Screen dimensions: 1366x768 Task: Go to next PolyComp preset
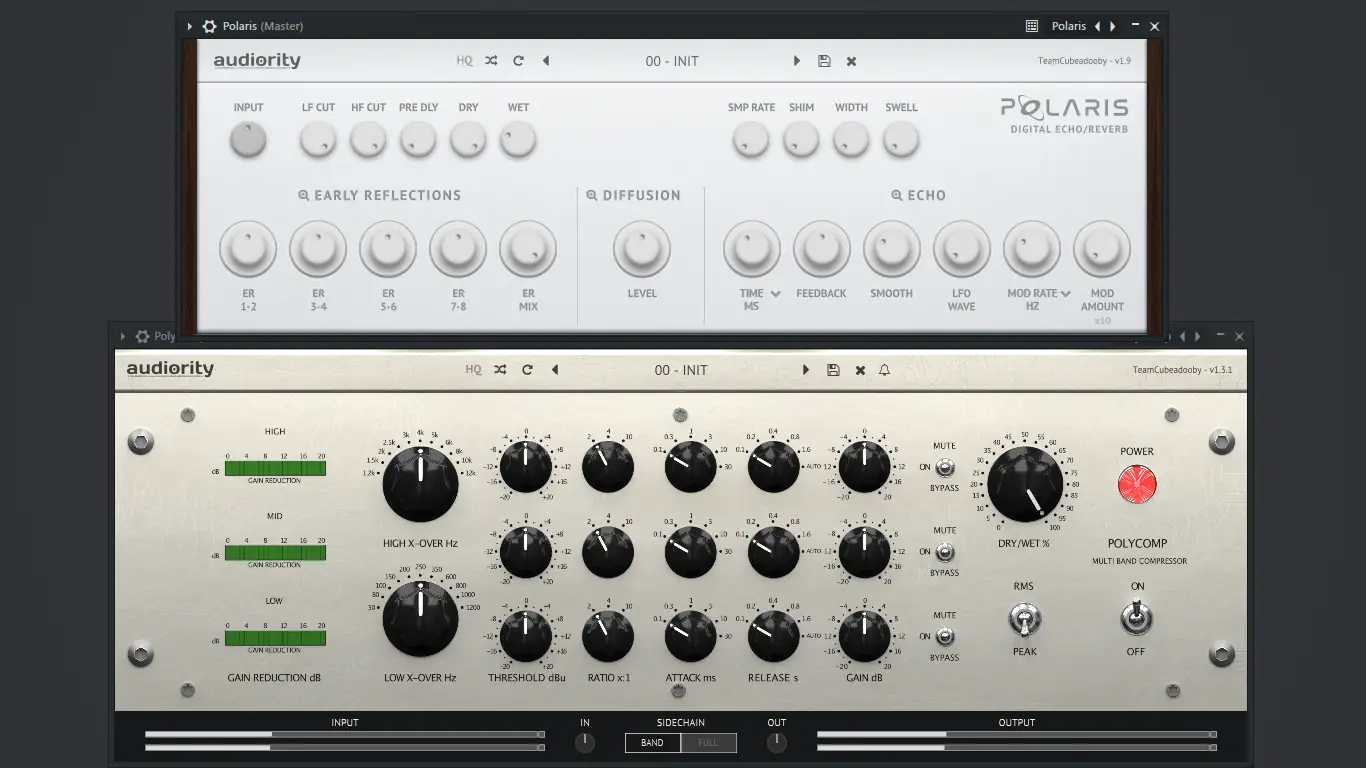pos(806,370)
